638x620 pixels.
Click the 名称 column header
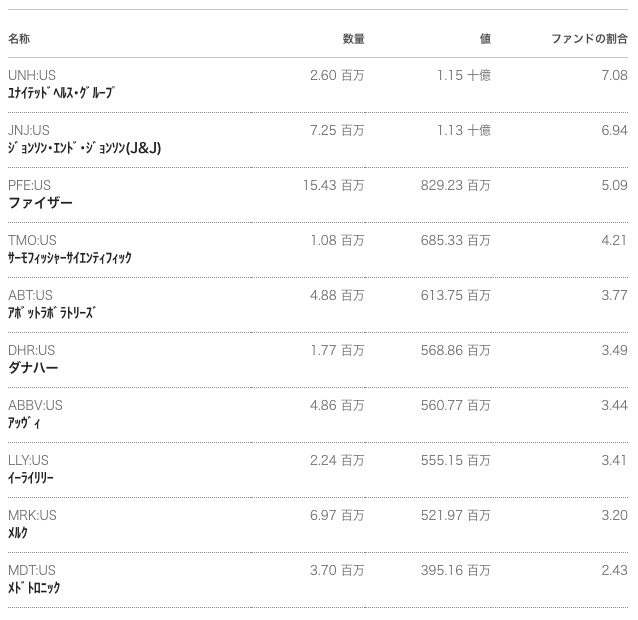tap(19, 39)
